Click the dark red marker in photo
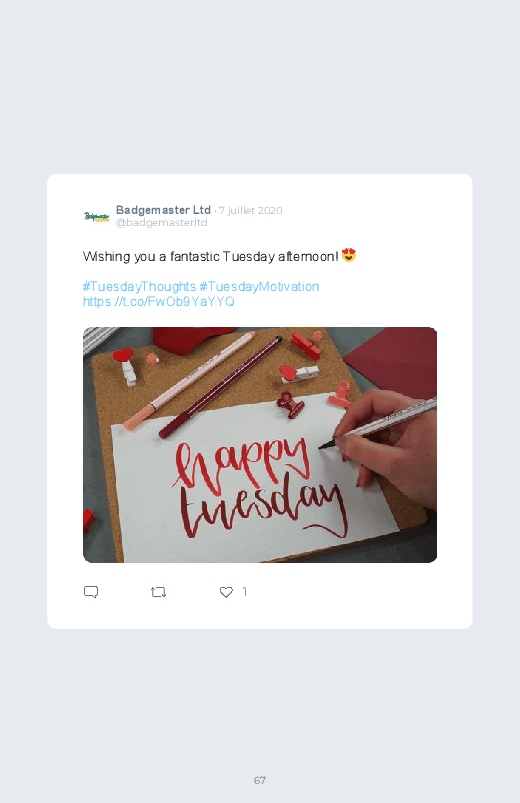The width and height of the screenshot is (520, 803). point(220,387)
